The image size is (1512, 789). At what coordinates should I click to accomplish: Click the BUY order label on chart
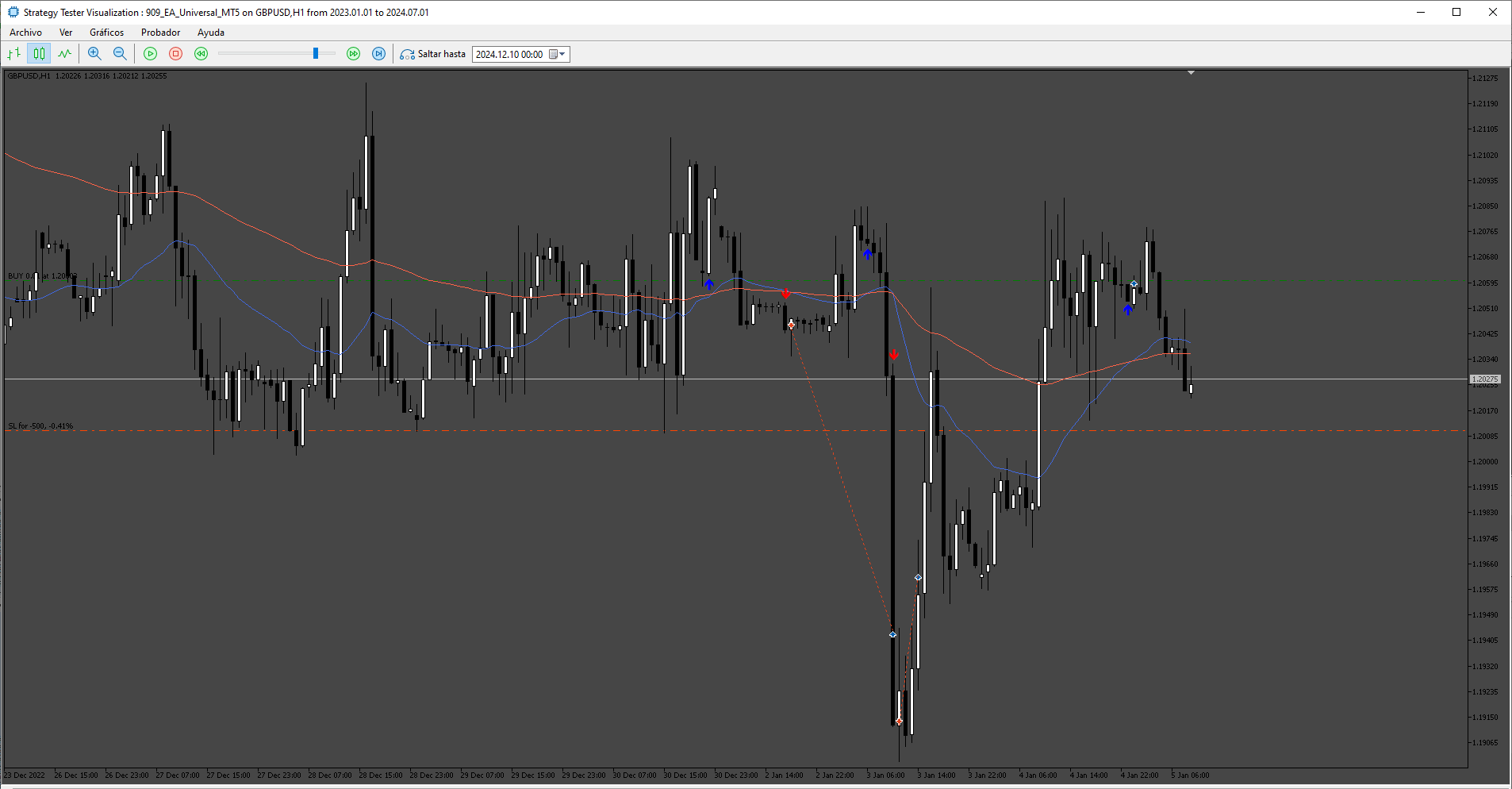click(x=41, y=276)
